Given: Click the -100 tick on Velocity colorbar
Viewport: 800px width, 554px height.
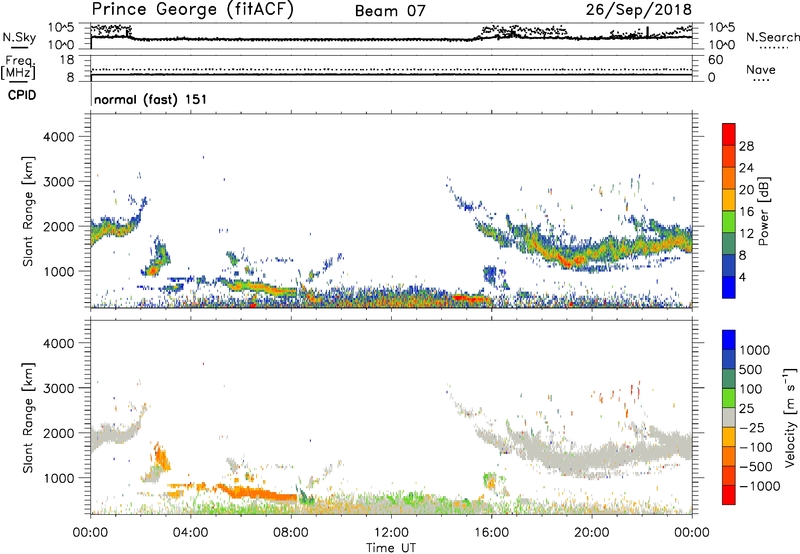Looking at the screenshot, I should pos(756,447).
